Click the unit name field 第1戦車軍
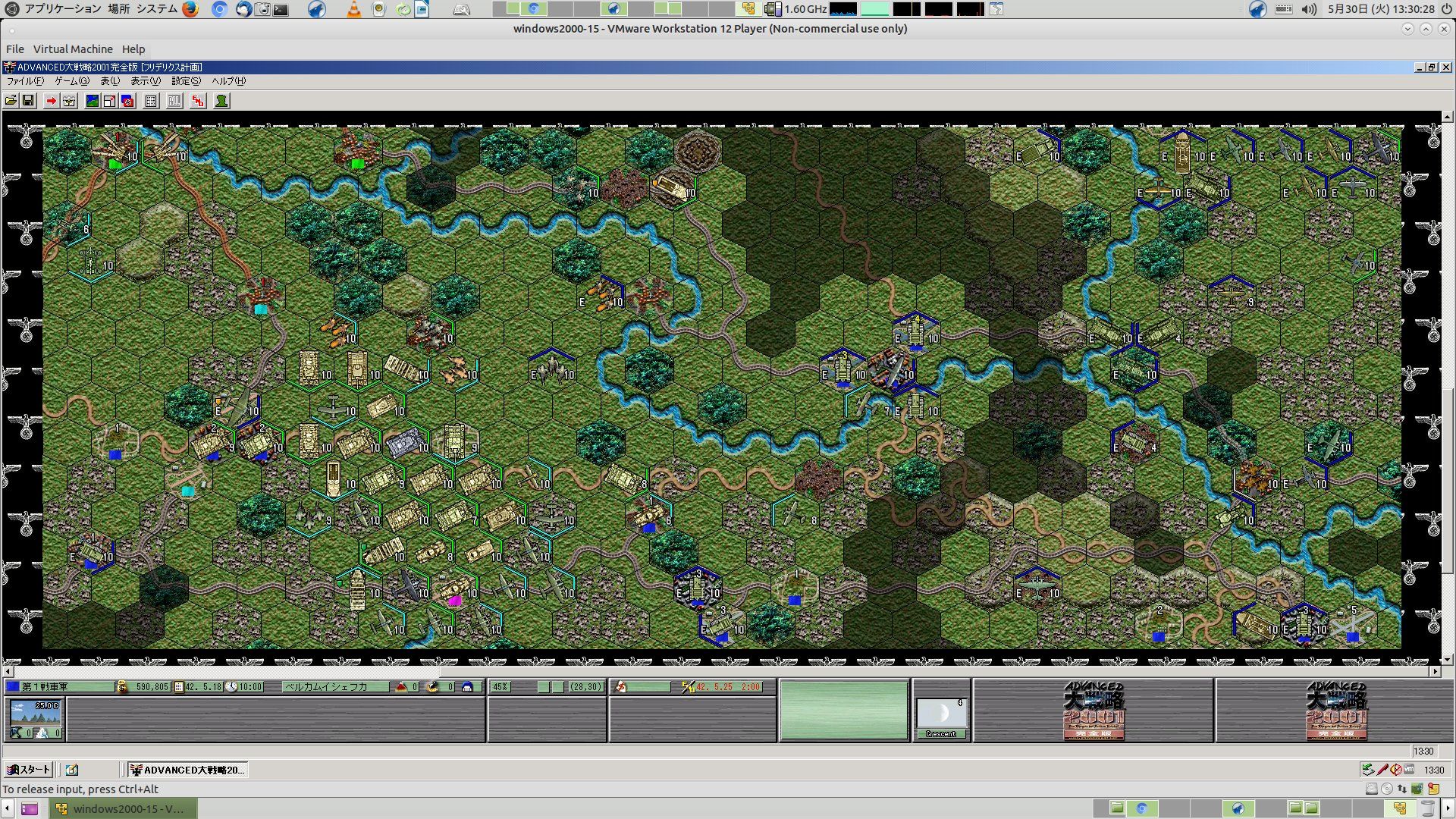1456x819 pixels. (67, 687)
